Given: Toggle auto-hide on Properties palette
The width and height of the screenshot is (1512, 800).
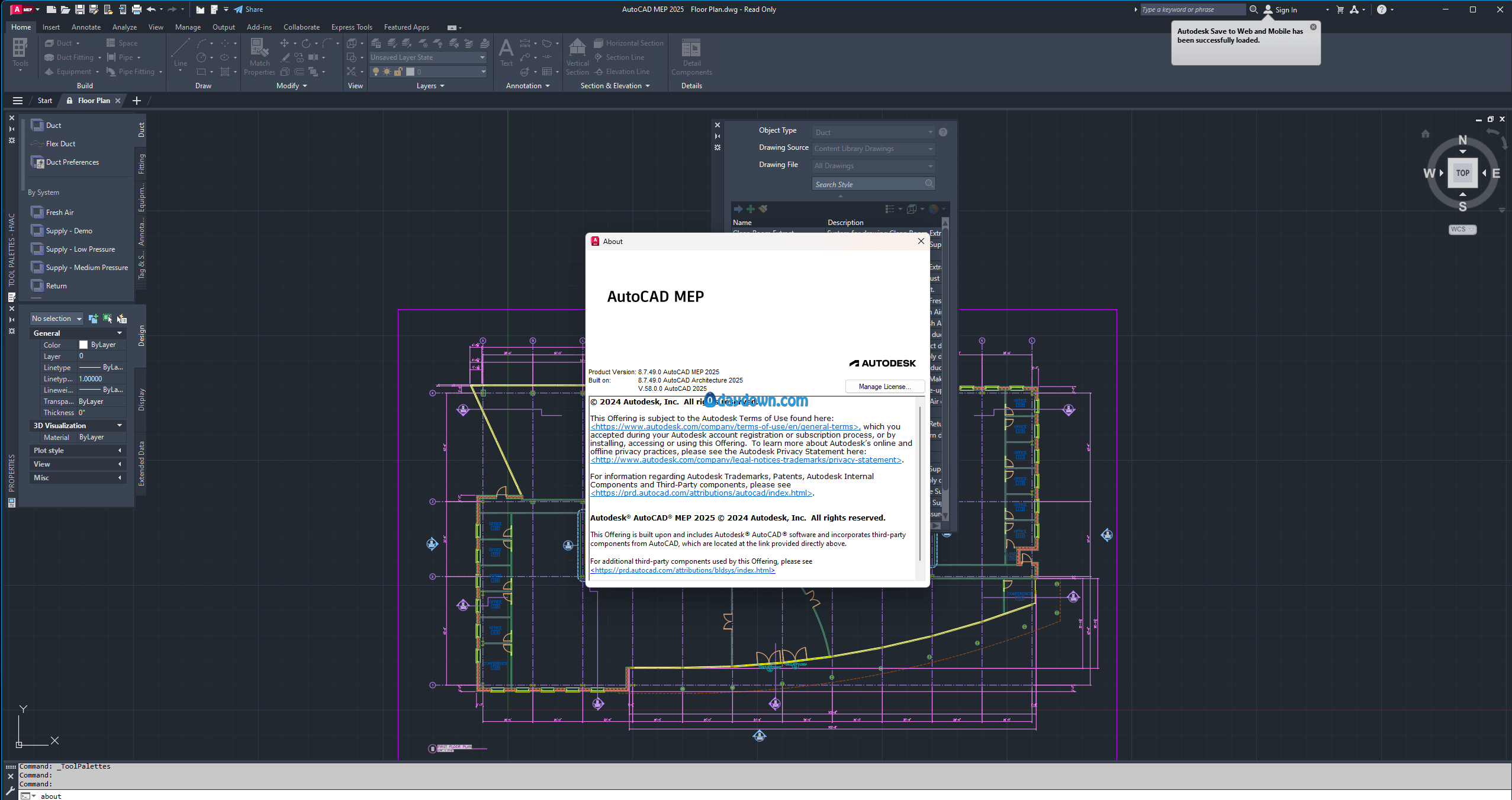Looking at the screenshot, I should click(x=11, y=320).
